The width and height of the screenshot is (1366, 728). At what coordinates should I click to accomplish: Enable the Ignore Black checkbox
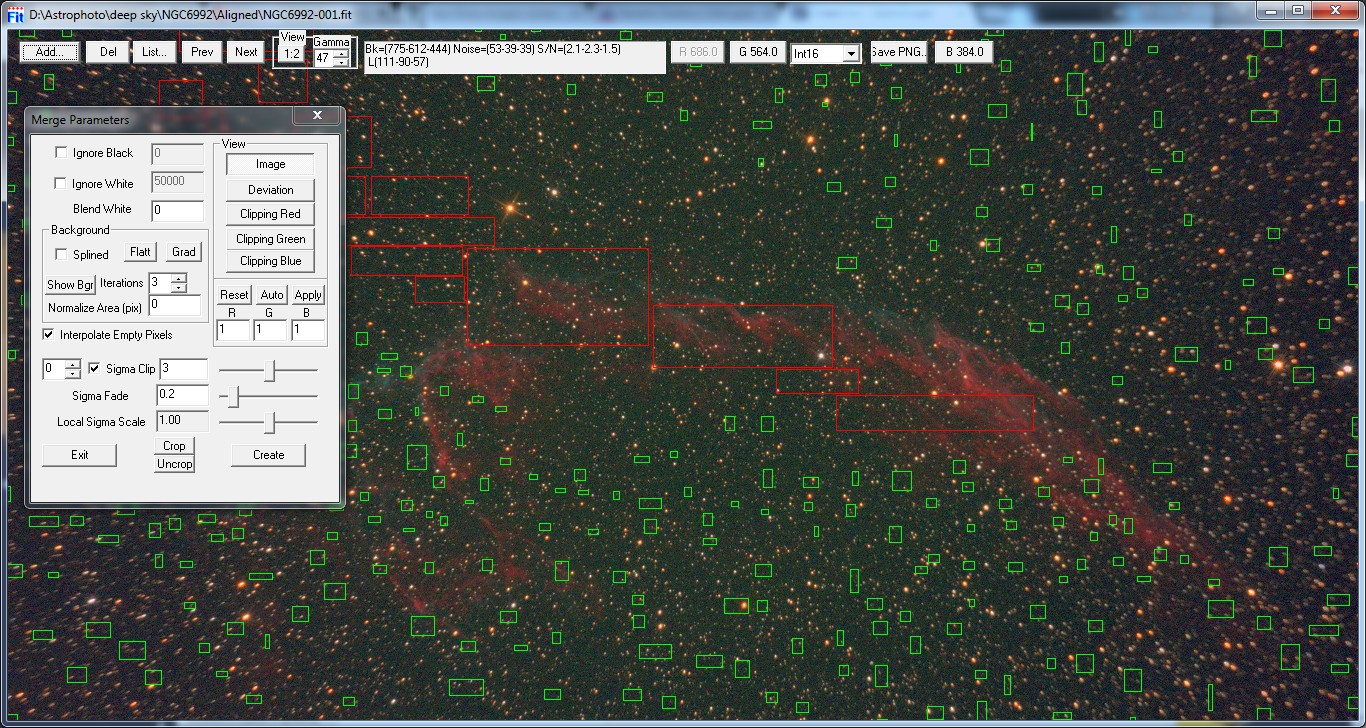[x=62, y=153]
